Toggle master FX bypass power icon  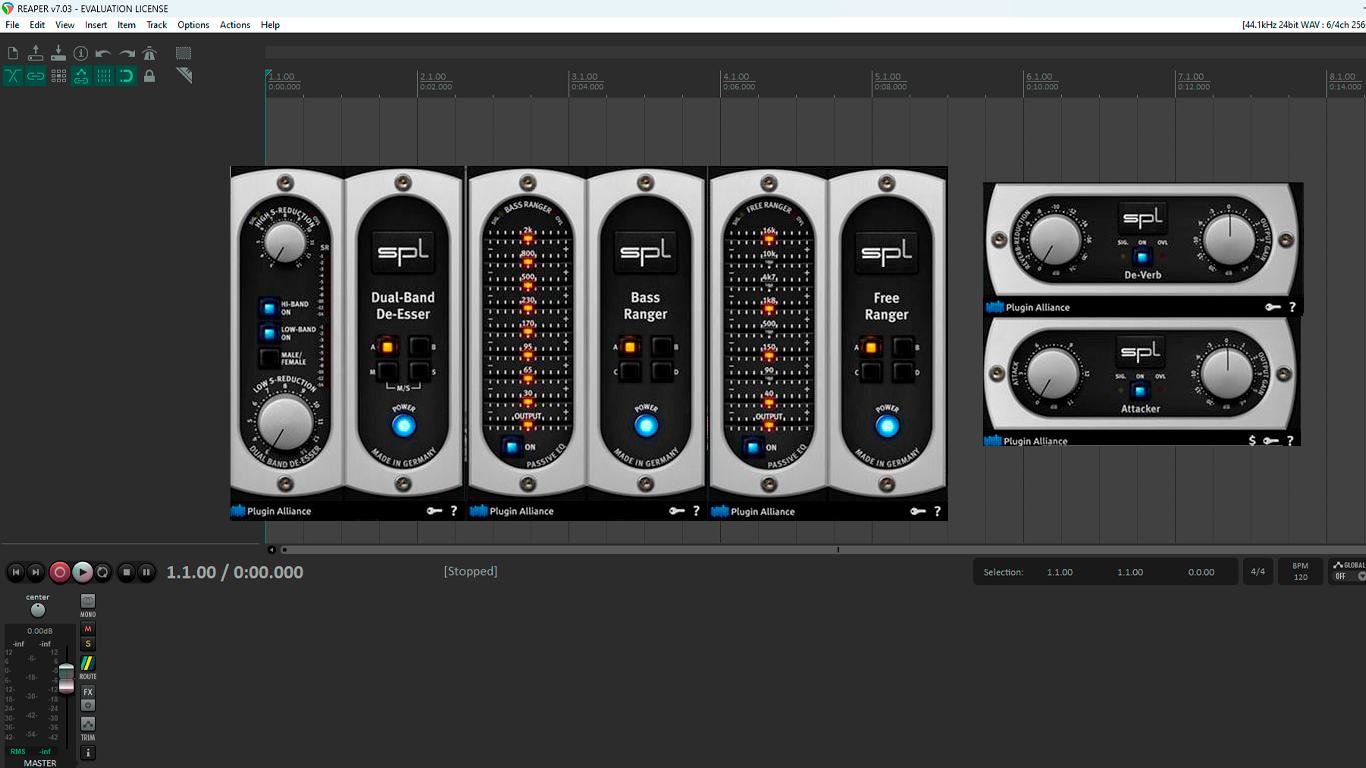(88, 705)
